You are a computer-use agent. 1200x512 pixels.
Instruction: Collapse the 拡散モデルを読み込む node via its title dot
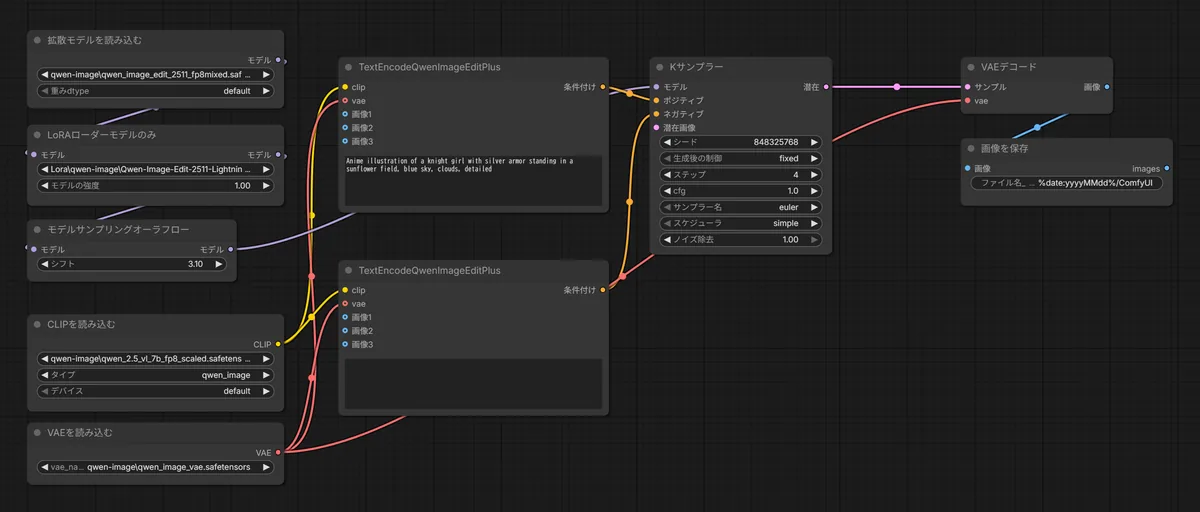(x=38, y=40)
